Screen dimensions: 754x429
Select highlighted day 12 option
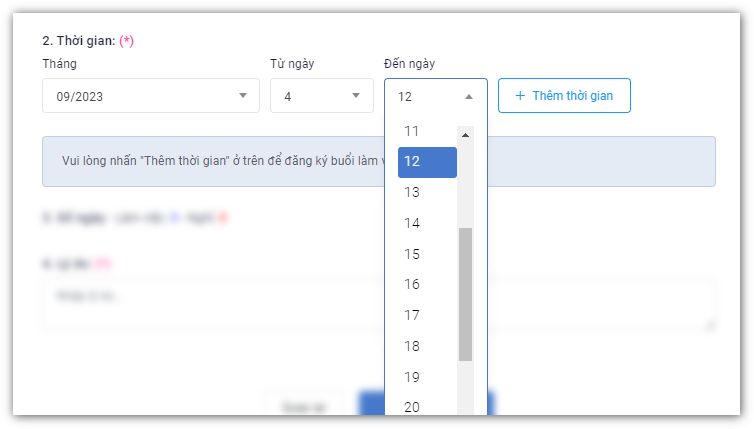pos(426,162)
